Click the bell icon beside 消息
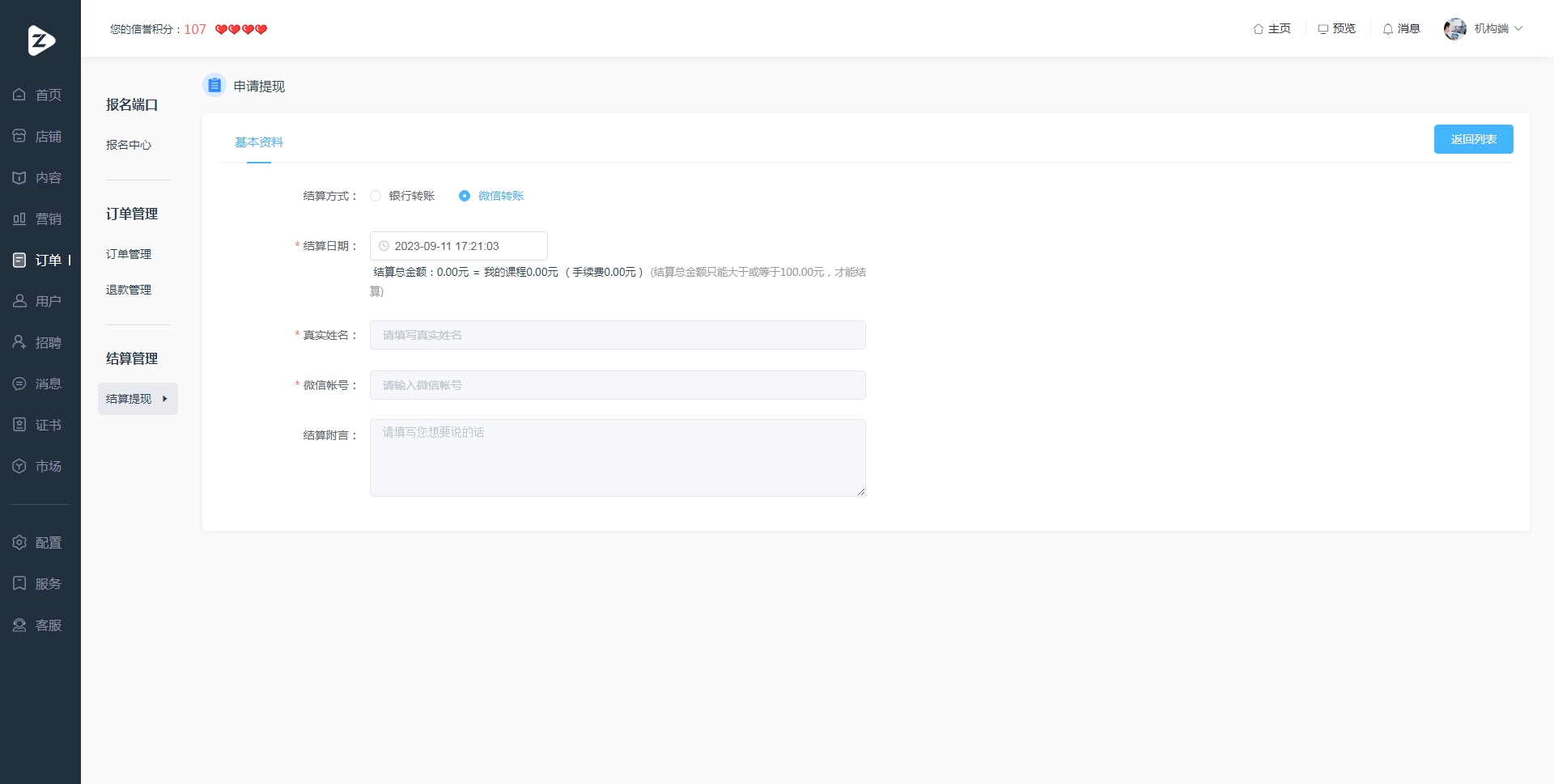Screen dimensions: 1554x784 pos(1388,29)
